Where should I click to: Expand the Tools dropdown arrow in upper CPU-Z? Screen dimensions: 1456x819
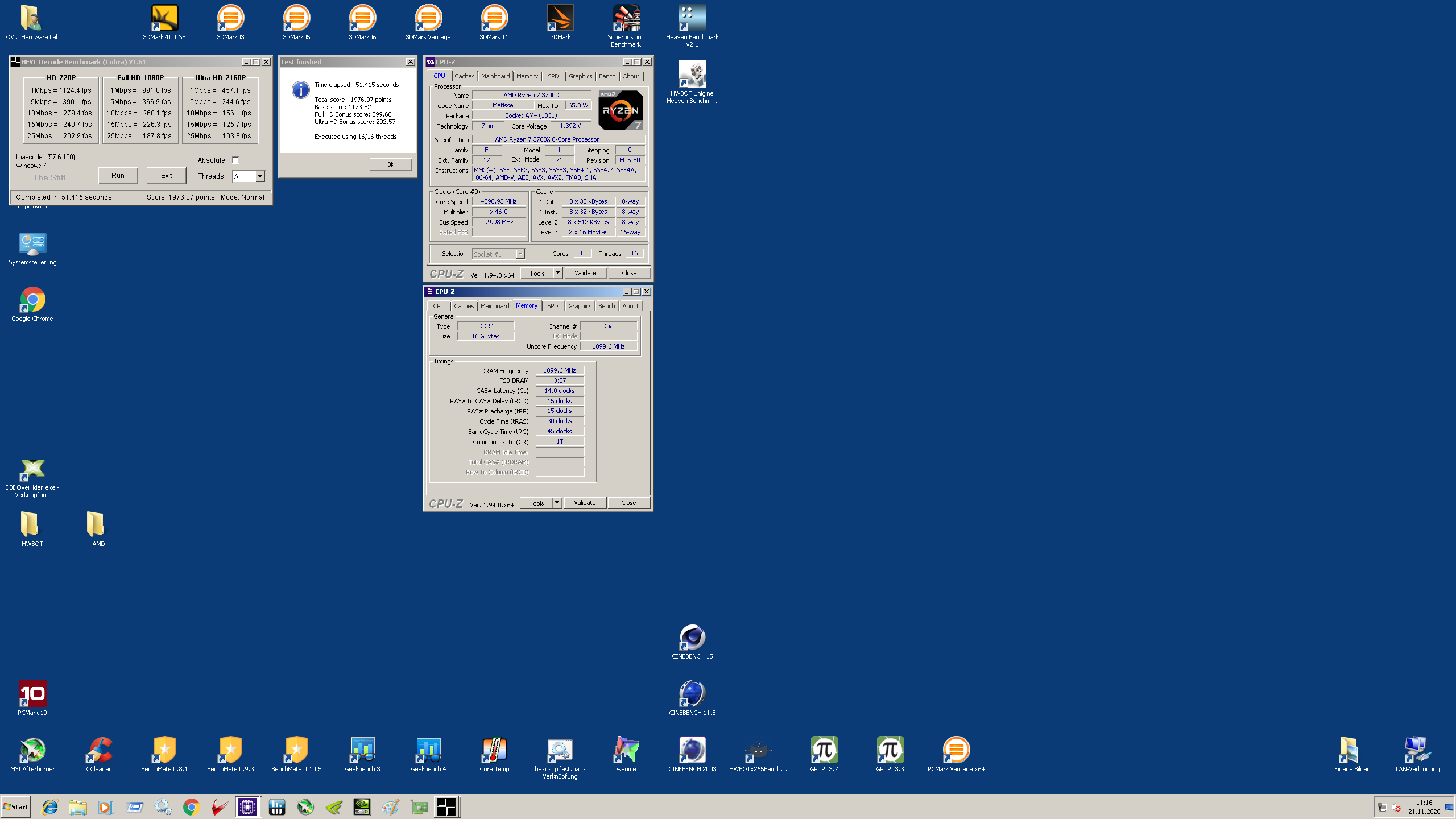(557, 273)
